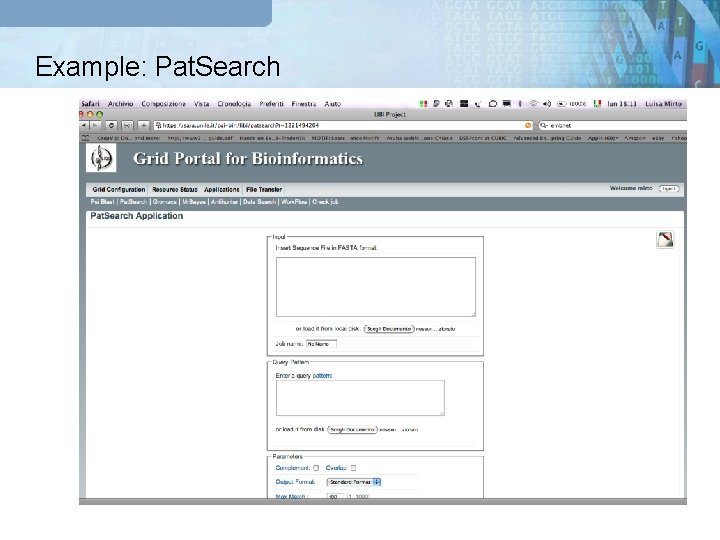720x540 pixels.
Task: Click the magnifier icon in search field
Action: point(544,125)
